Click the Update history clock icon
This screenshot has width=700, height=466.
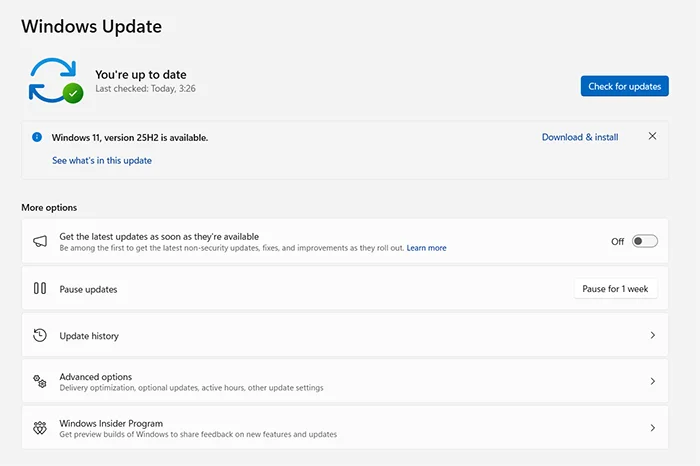[x=40, y=336]
